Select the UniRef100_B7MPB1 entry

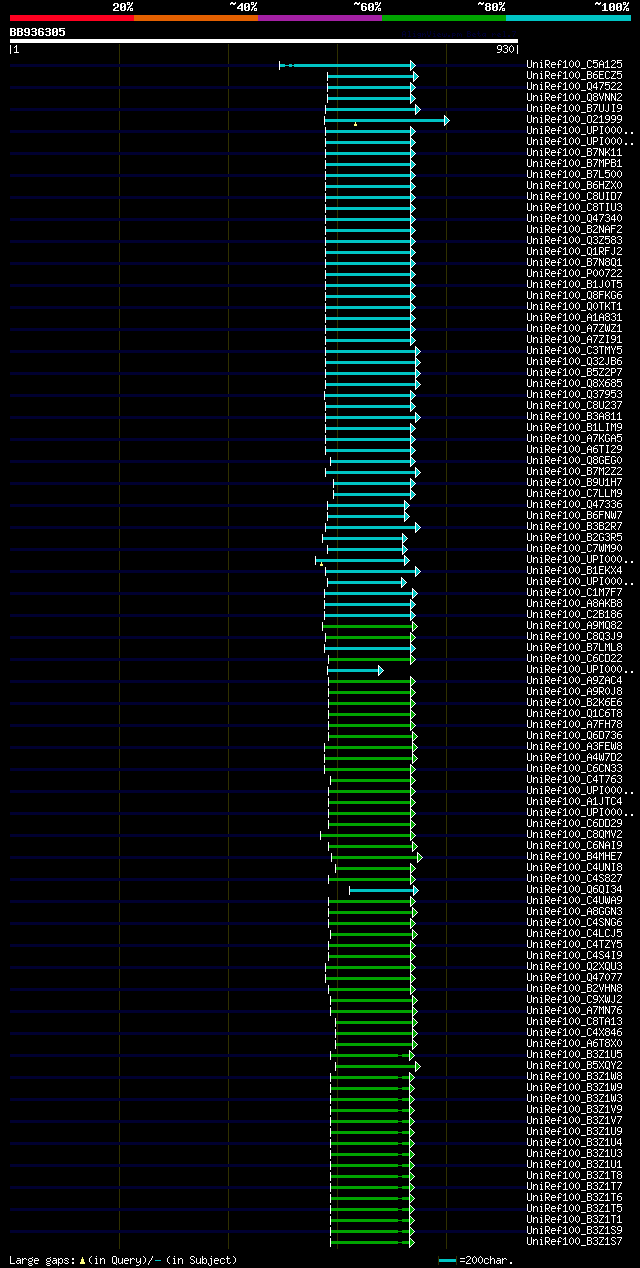(574, 163)
